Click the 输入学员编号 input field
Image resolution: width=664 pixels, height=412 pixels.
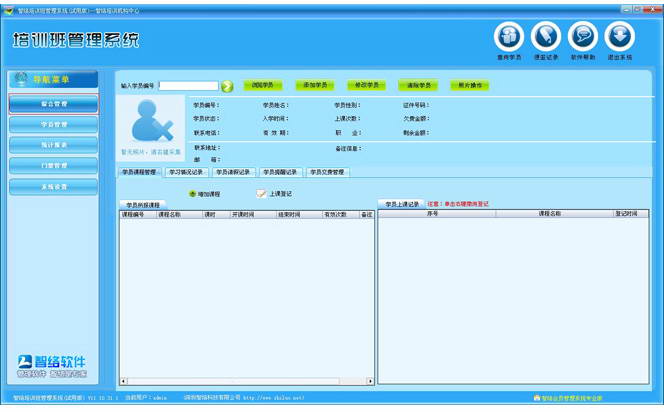[188, 86]
